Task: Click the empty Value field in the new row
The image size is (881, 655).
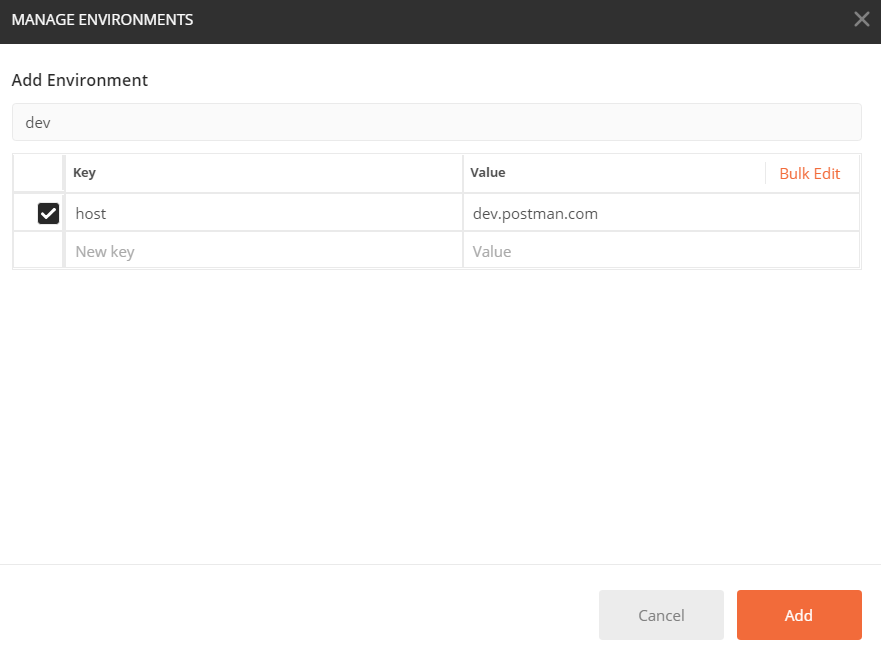Action: coord(660,251)
